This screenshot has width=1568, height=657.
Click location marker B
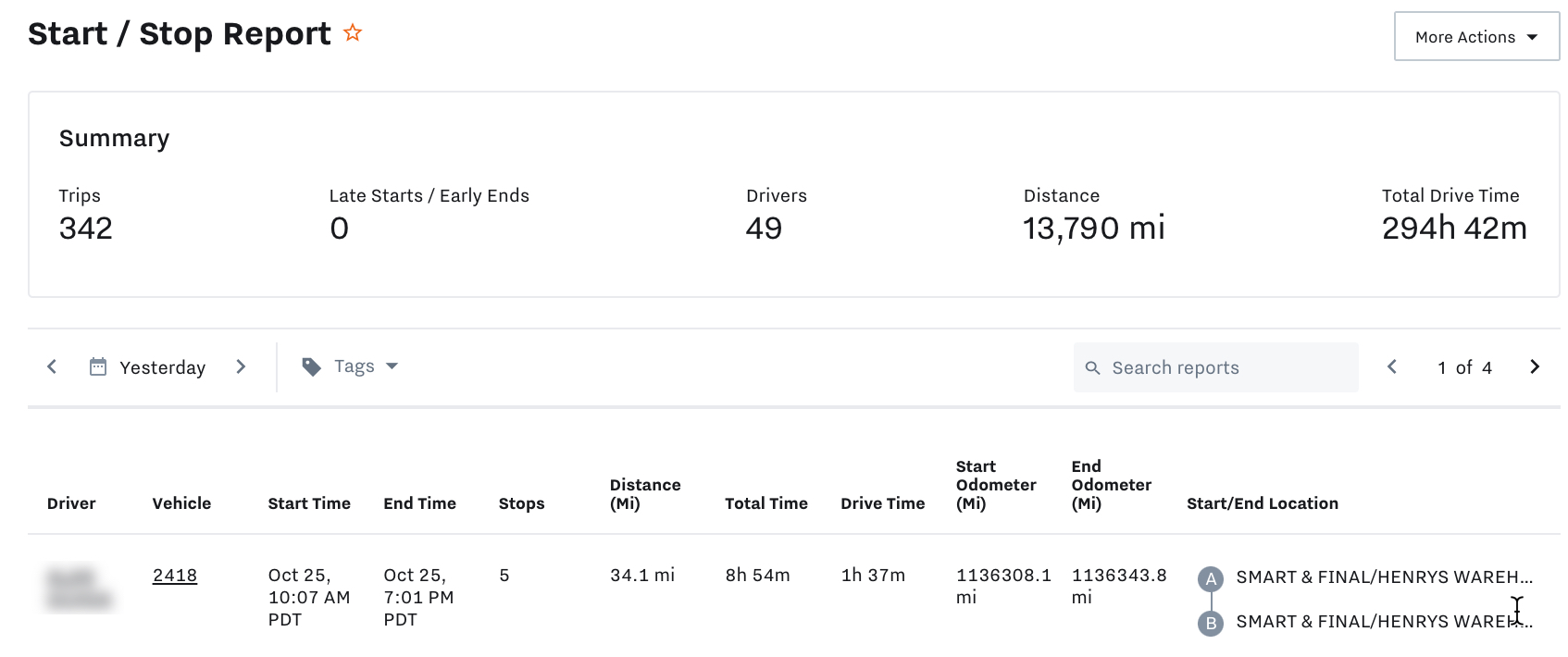tap(1210, 623)
